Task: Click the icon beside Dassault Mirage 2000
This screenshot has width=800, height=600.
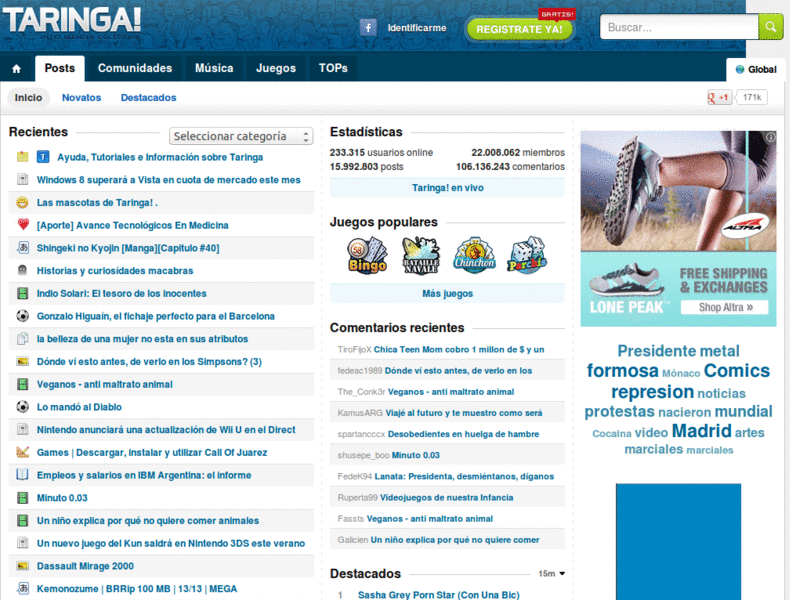Action: [x=22, y=566]
